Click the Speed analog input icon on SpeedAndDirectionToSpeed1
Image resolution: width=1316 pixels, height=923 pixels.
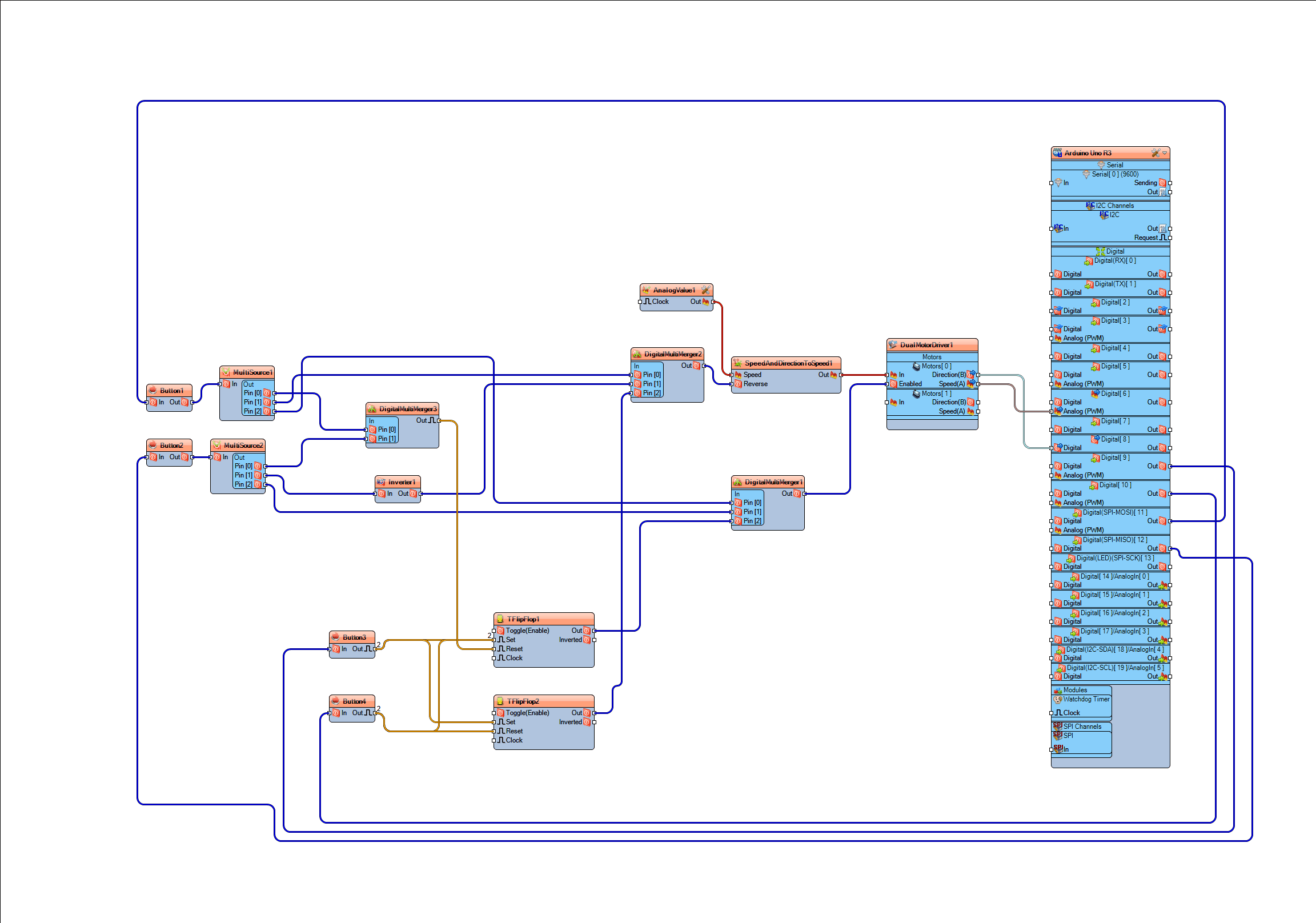click(x=739, y=375)
